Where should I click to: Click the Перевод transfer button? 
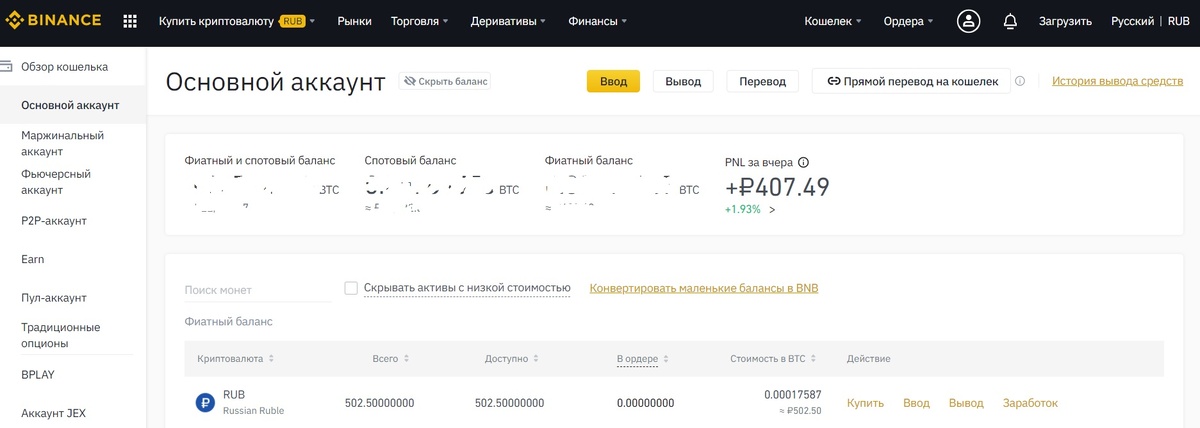tap(763, 81)
